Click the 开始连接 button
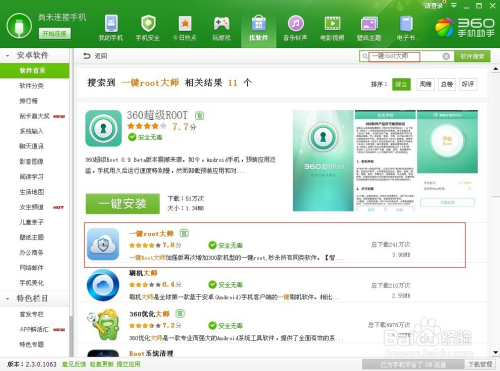Viewport: 500px width, 371px height. pos(55,33)
